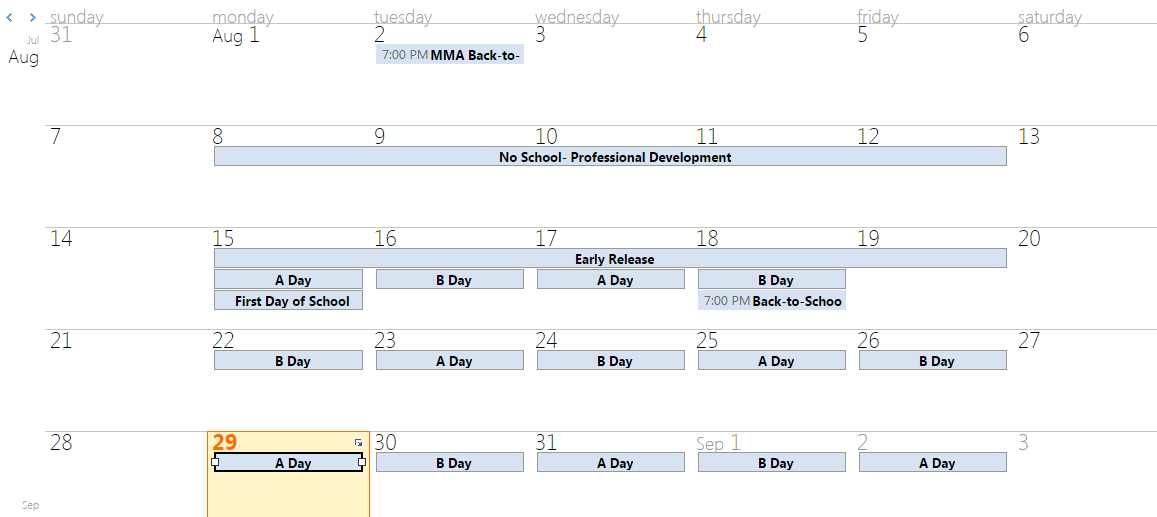
Task: Jump to Jul in the side month list
Action: tap(33, 40)
